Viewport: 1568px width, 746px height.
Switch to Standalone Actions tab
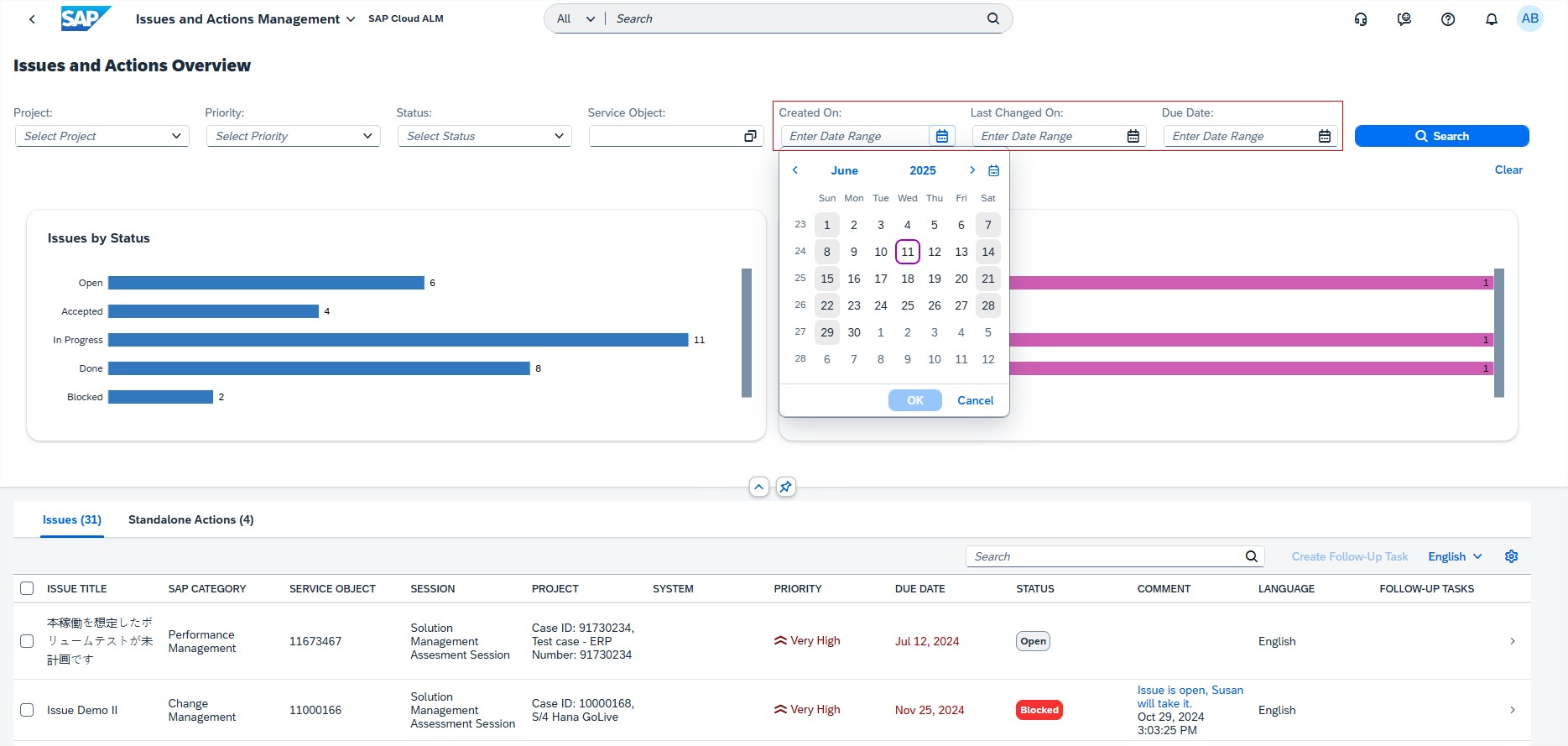coord(190,519)
